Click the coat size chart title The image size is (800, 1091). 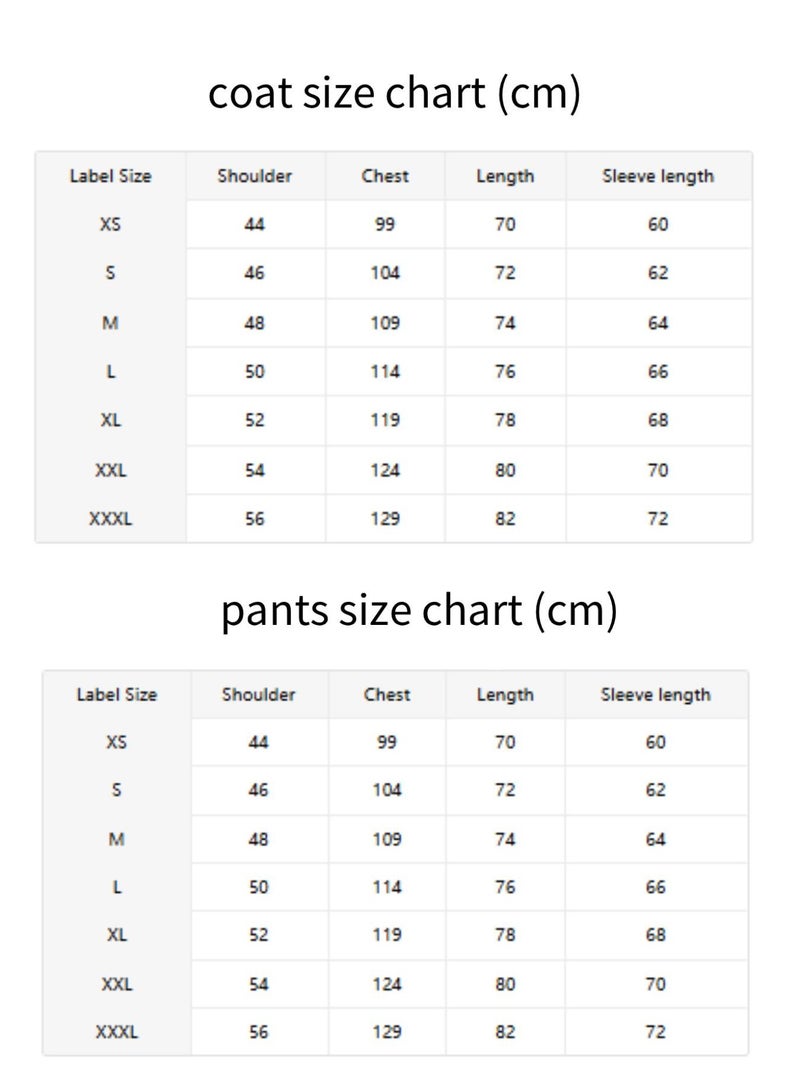click(394, 93)
